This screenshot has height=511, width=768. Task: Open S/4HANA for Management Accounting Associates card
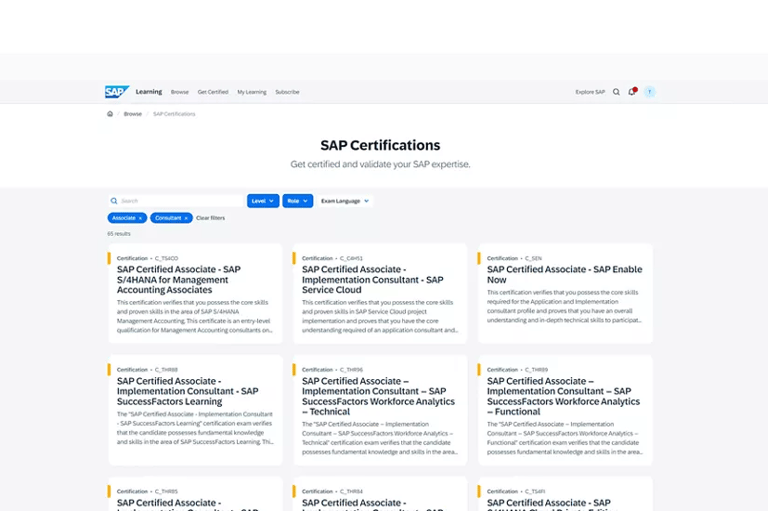(x=195, y=293)
